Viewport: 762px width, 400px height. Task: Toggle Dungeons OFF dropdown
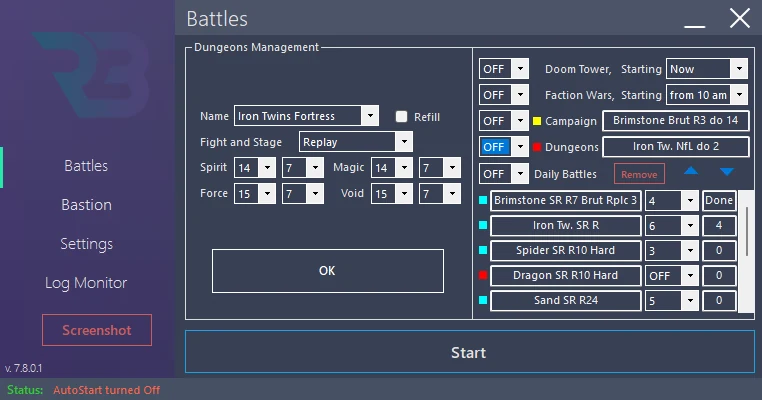[504, 147]
